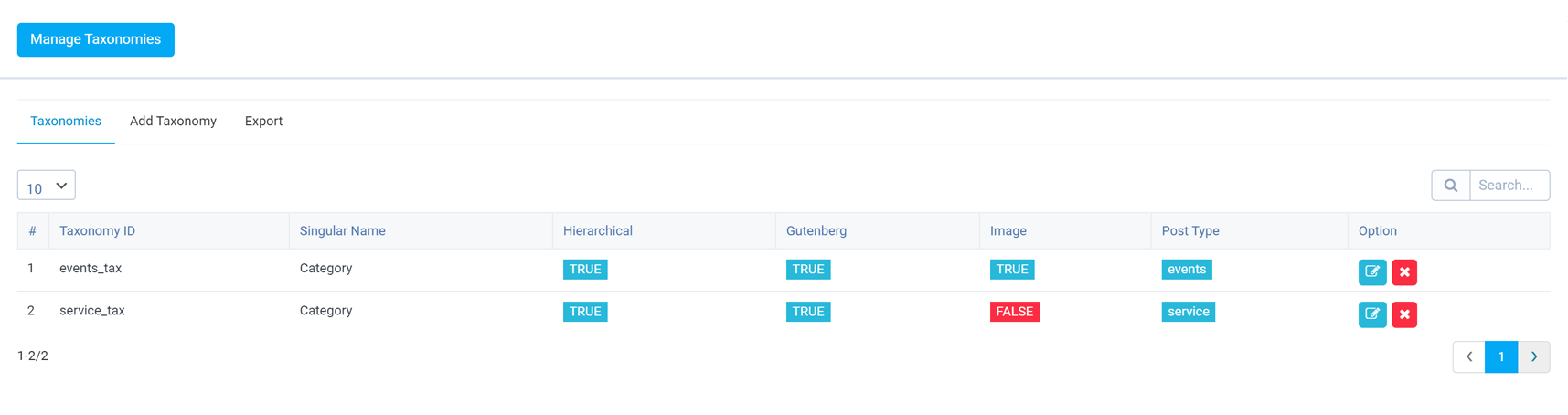Select the Taxonomies tab

(x=66, y=121)
